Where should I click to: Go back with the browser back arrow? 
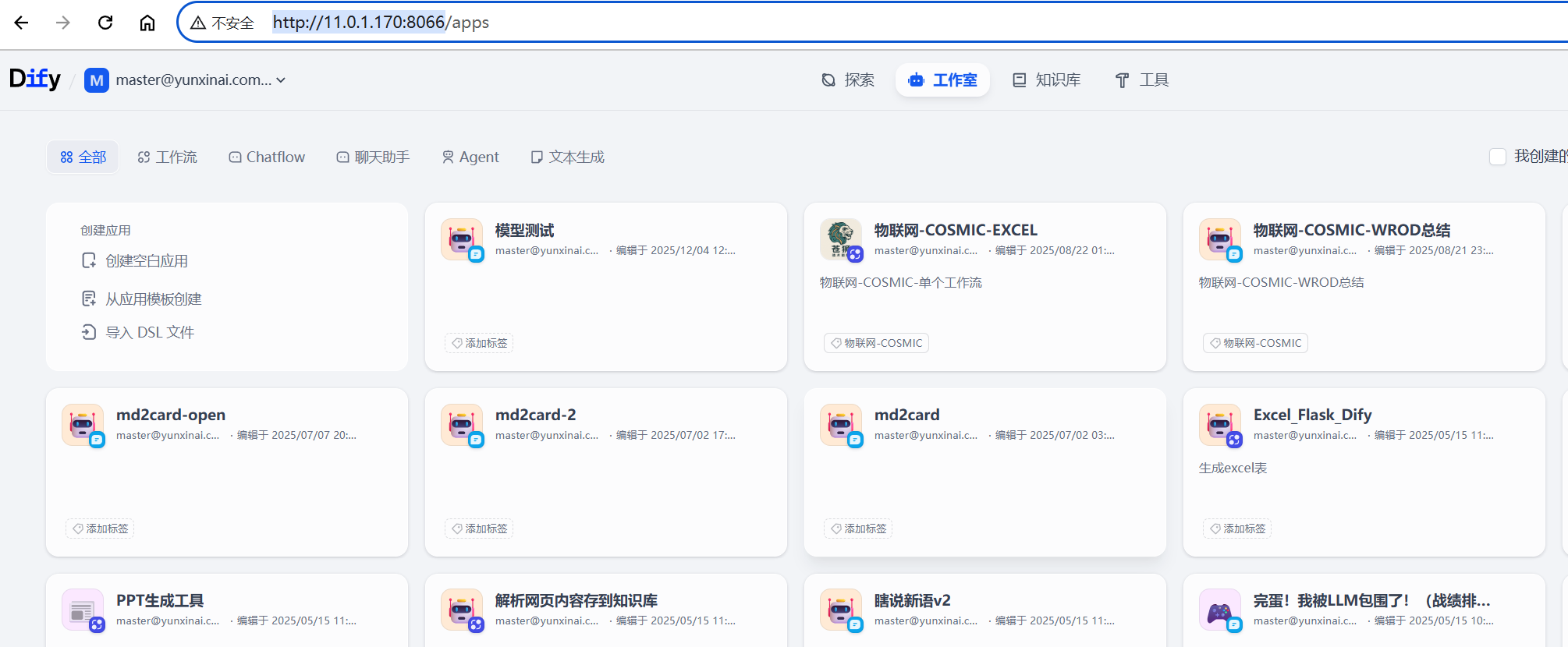21,23
